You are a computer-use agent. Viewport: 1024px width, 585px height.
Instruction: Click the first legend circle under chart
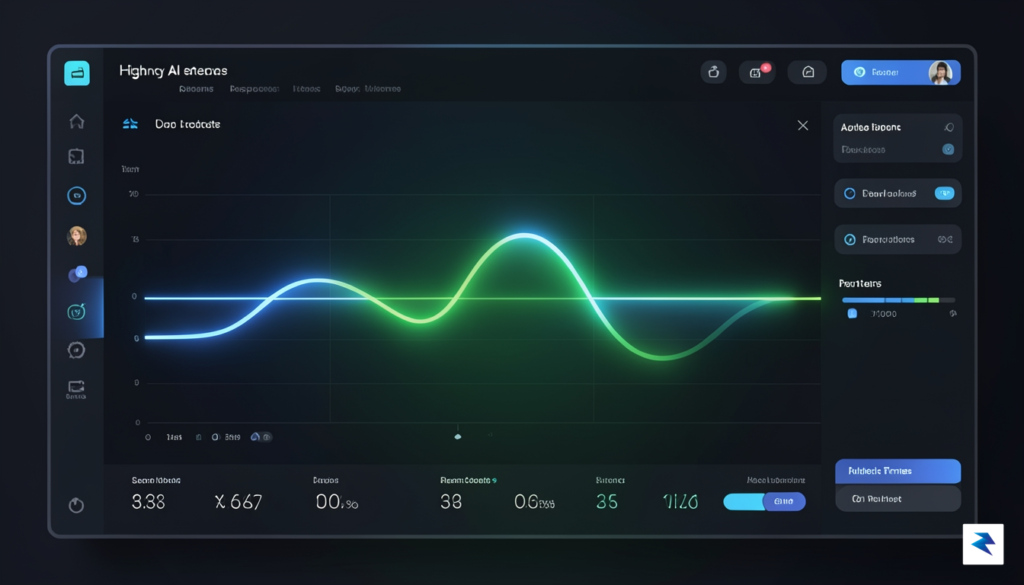[148, 437]
